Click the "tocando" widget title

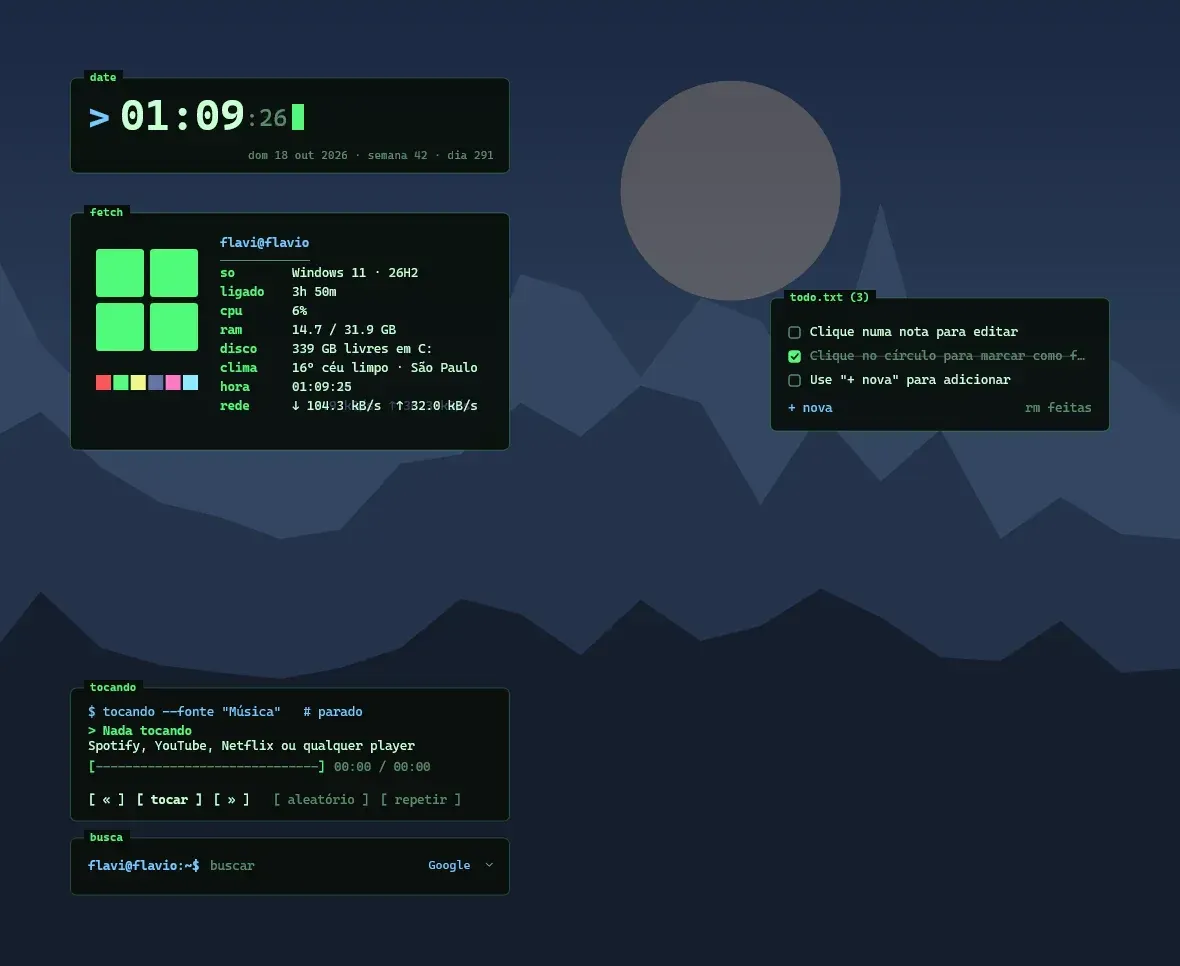113,688
